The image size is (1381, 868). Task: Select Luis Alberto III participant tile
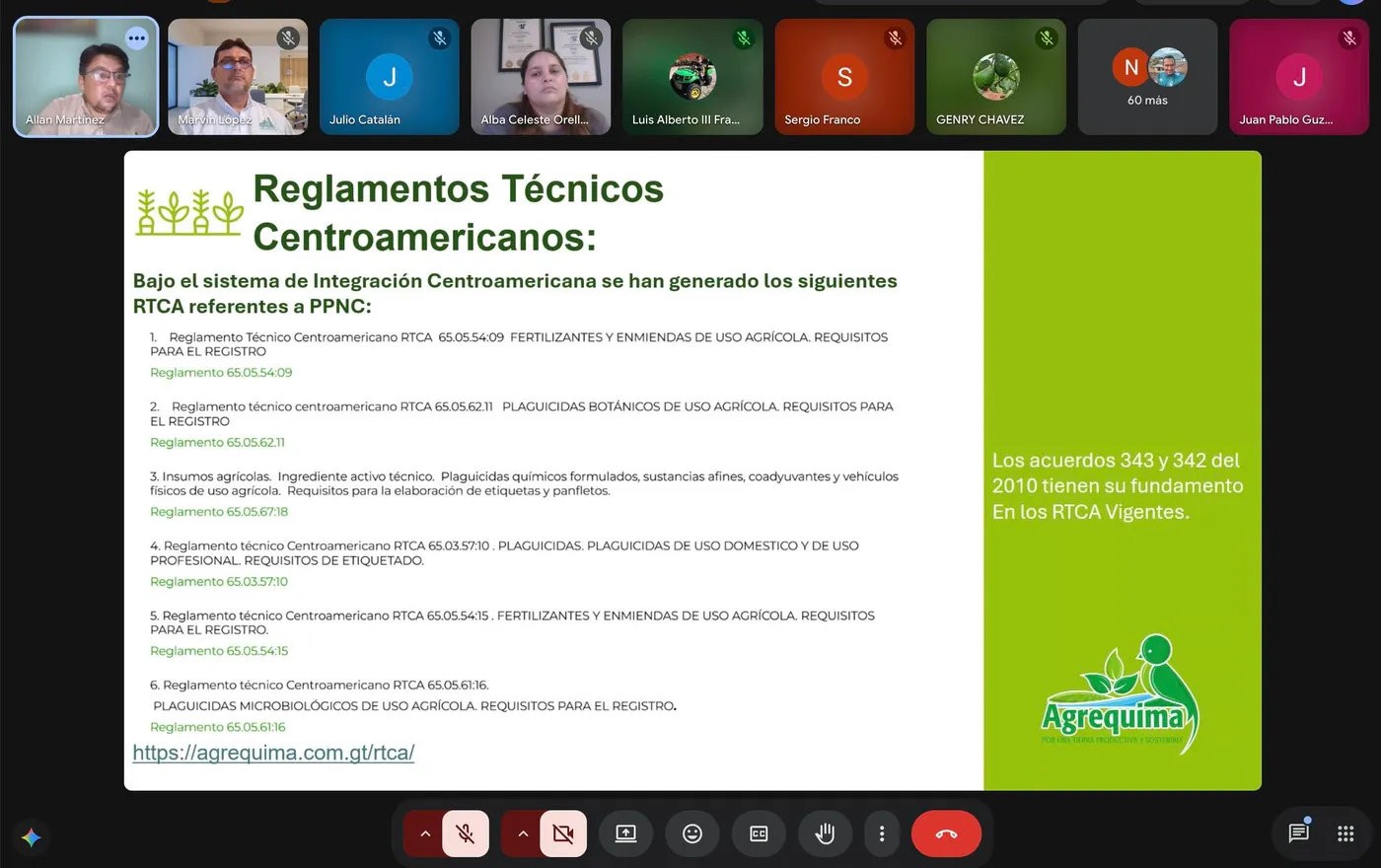pyautogui.click(x=692, y=77)
